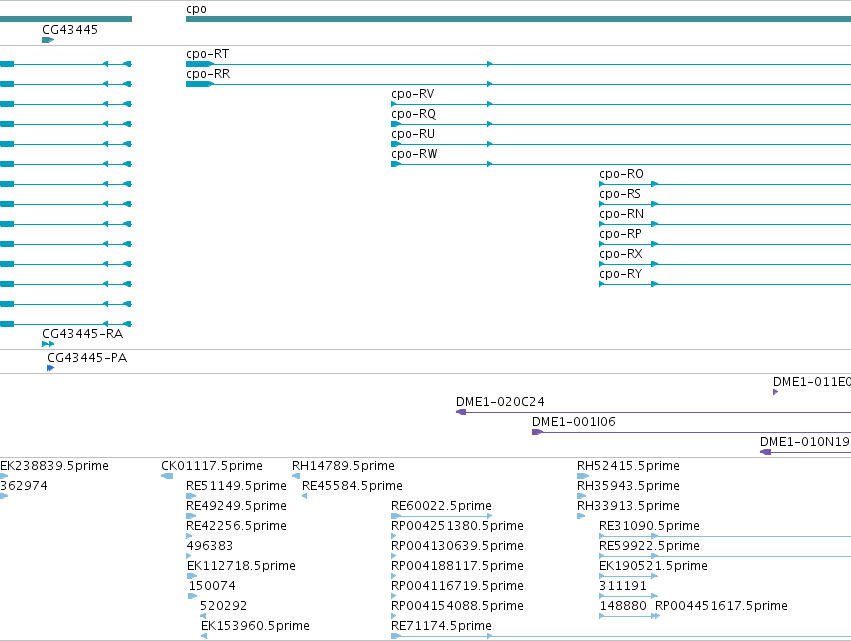Select EST 148880

(x=623, y=607)
